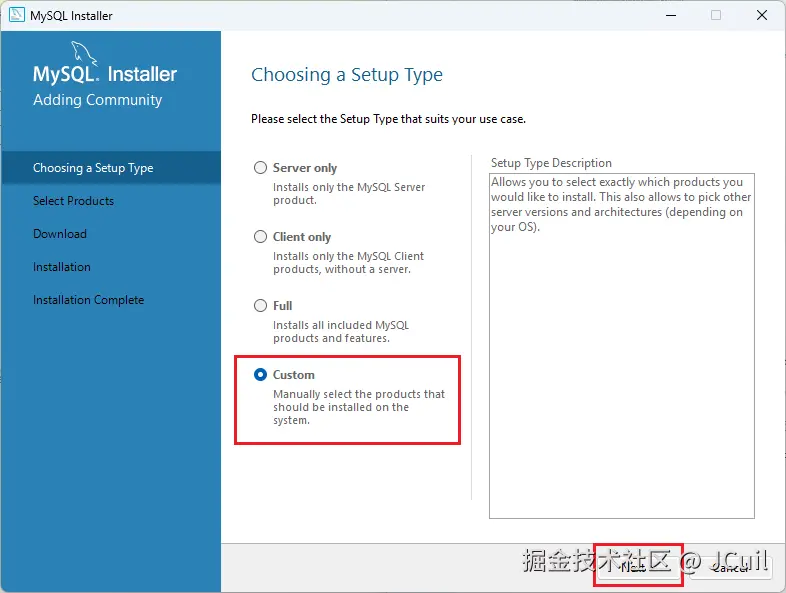Click the MySQL dolphin logo

[x=84, y=53]
